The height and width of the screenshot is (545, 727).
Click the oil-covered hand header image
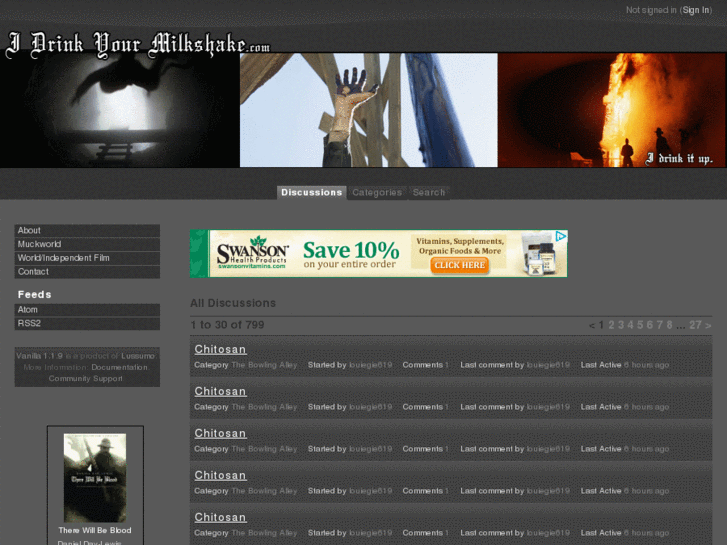pos(369,110)
